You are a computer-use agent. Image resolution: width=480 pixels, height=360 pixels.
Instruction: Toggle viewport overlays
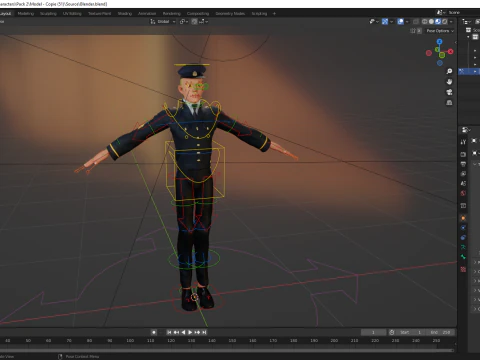401,22
